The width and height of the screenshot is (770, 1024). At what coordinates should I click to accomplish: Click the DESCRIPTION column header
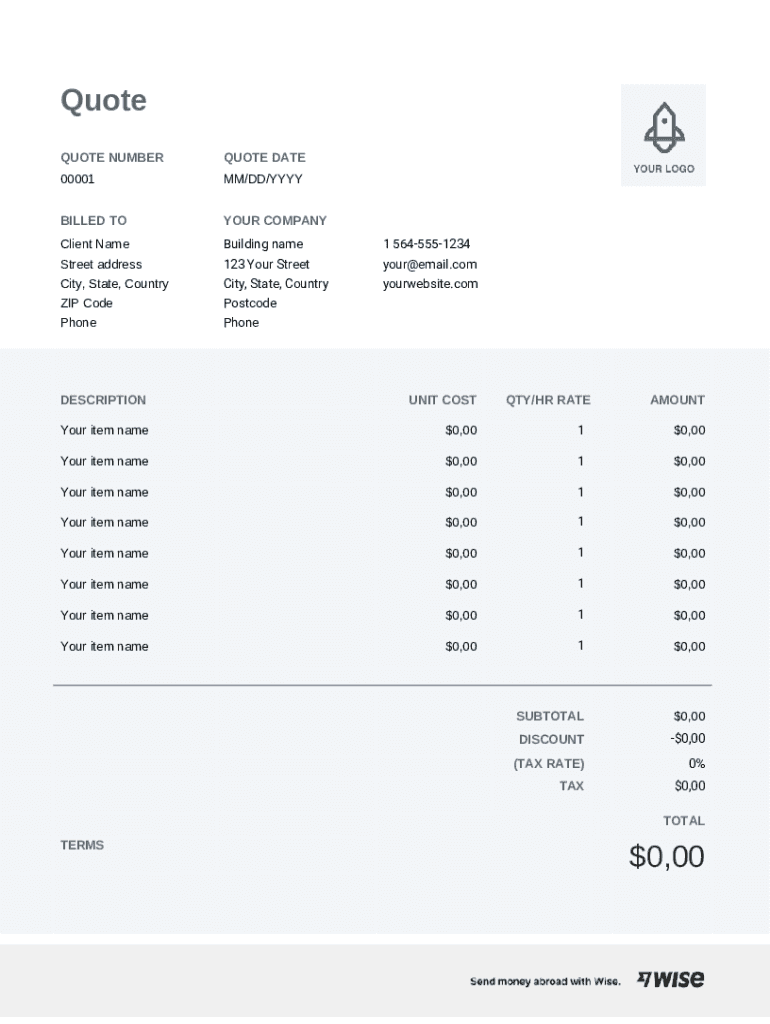(x=103, y=400)
